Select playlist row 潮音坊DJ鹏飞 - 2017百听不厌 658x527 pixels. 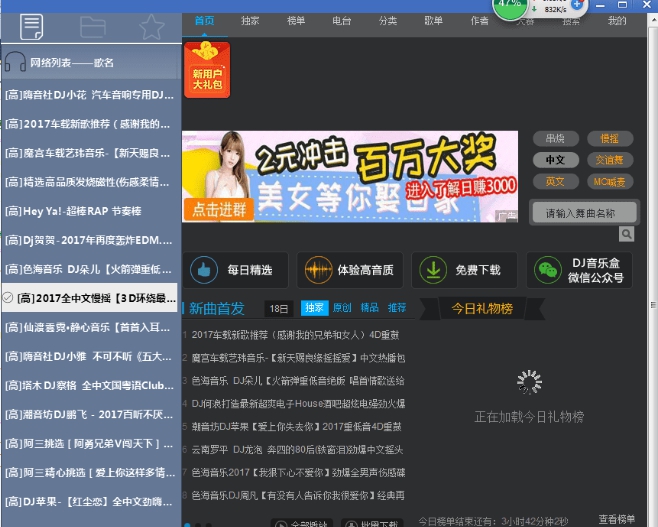point(91,415)
